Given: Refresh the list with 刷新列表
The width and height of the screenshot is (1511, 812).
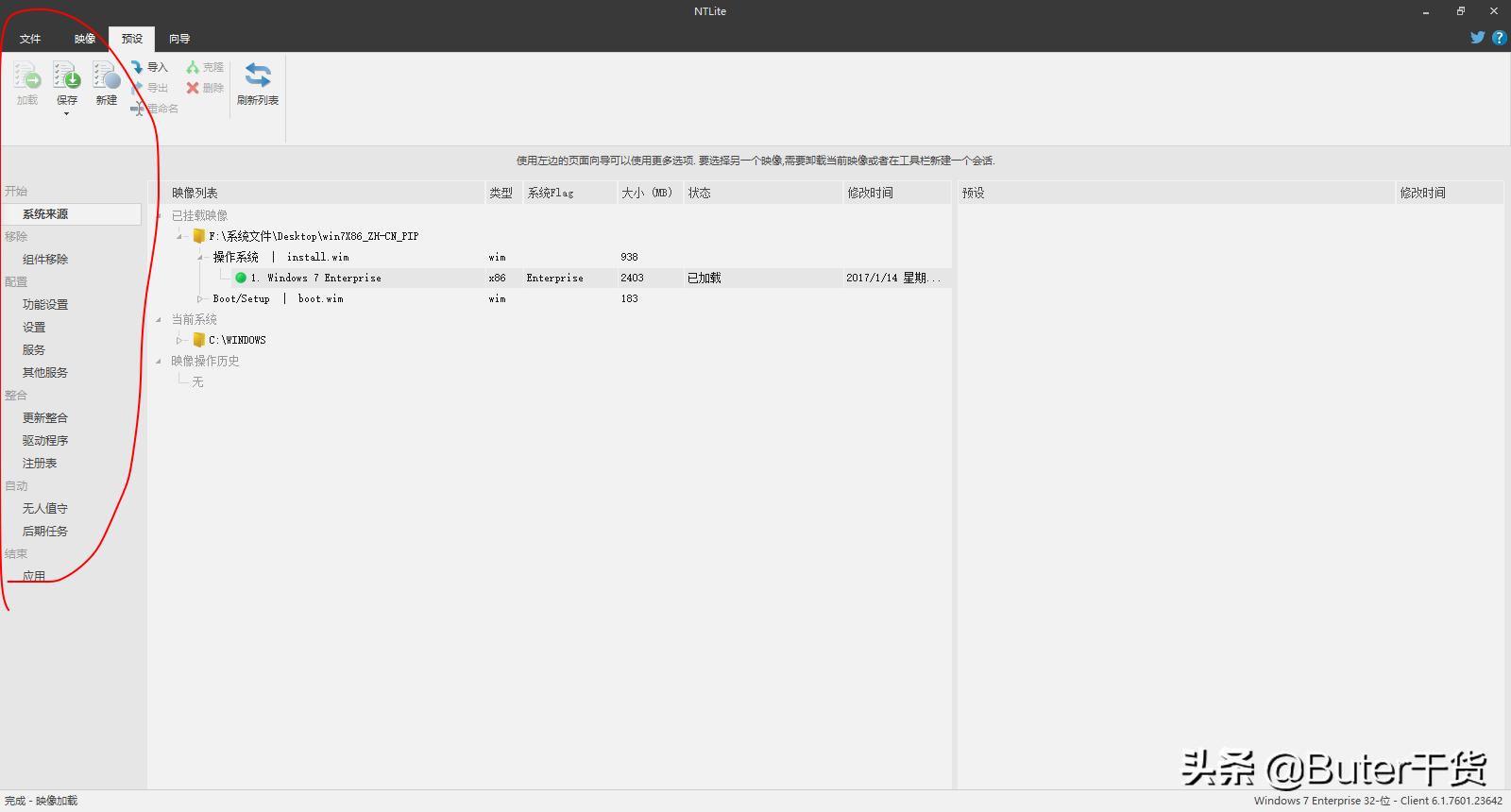Looking at the screenshot, I should click(x=258, y=83).
